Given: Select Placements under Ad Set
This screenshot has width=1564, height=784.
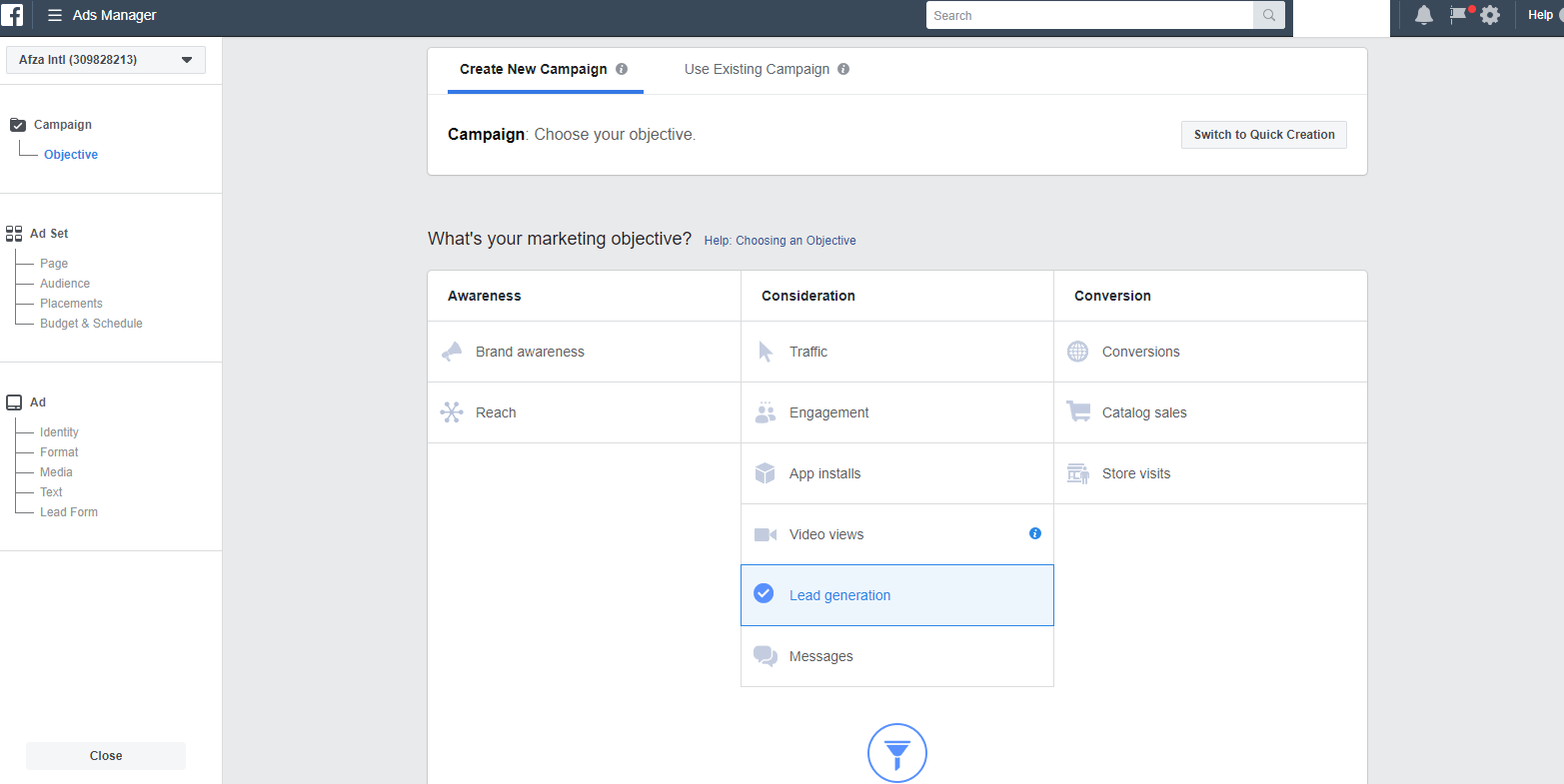Looking at the screenshot, I should [x=71, y=304].
